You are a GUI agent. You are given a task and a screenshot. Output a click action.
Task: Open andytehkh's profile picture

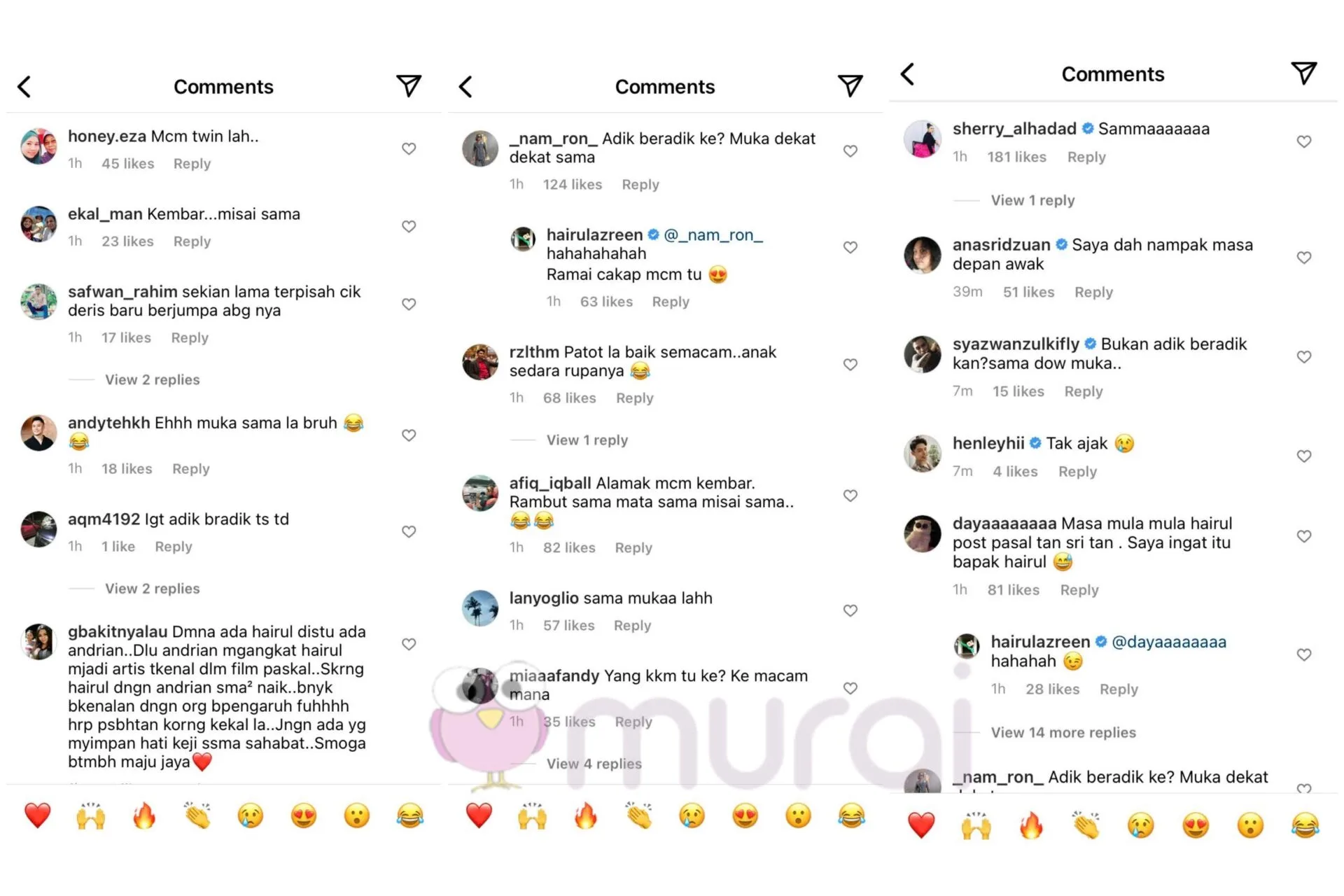pos(39,433)
